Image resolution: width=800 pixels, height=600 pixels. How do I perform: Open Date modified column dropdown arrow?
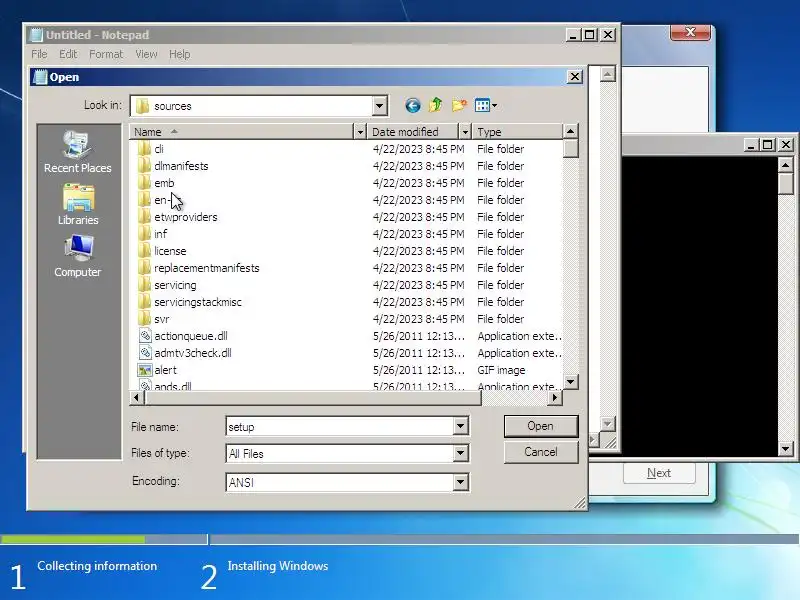click(465, 132)
